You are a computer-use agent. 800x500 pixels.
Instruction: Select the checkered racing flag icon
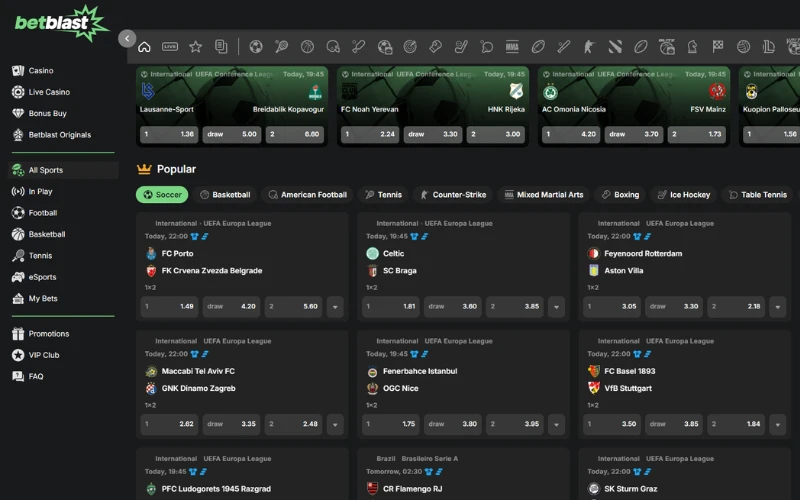pos(718,47)
